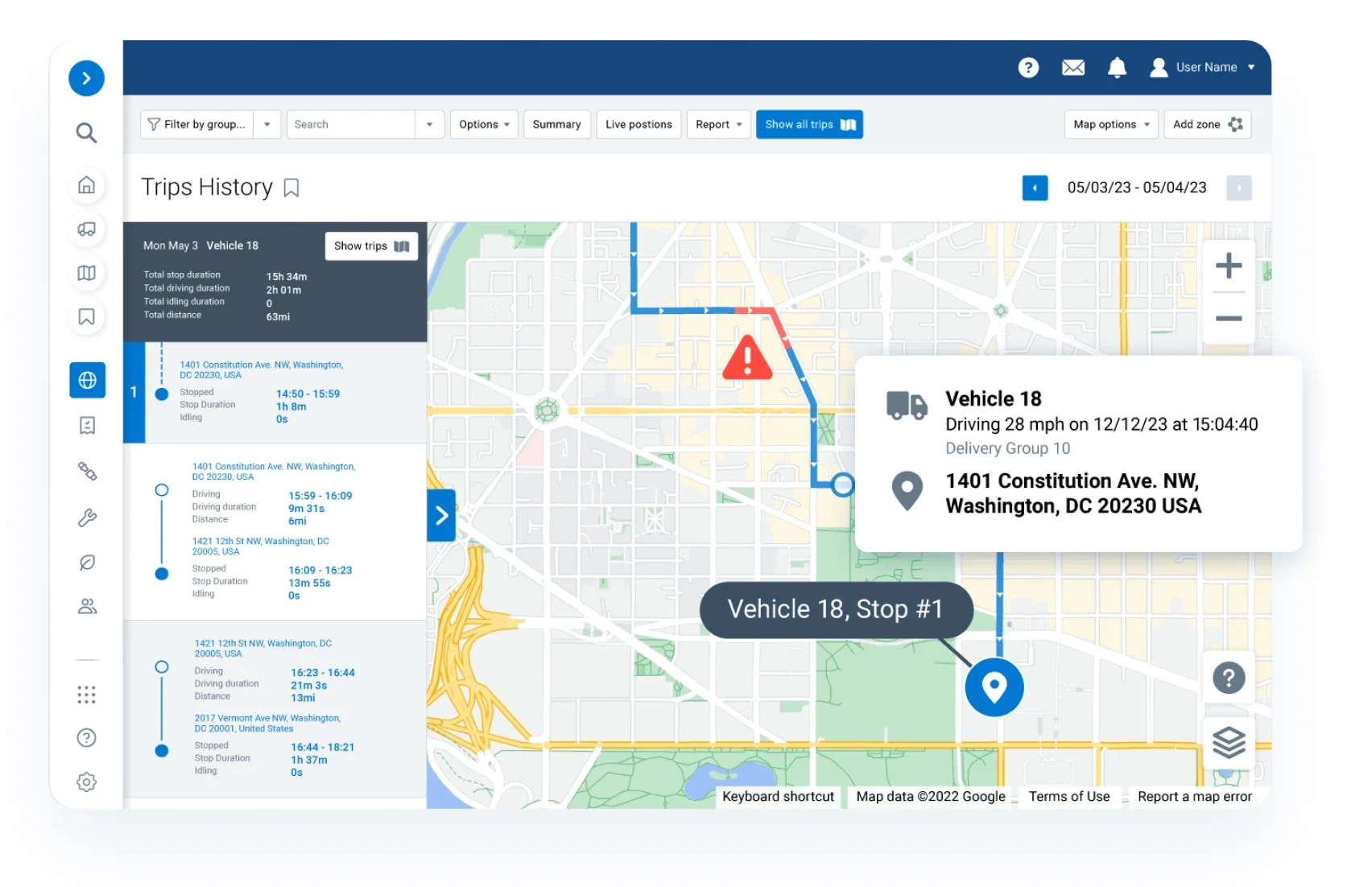Screen dimensions: 1372x887
Task: Click the Search input field
Action: pos(350,125)
